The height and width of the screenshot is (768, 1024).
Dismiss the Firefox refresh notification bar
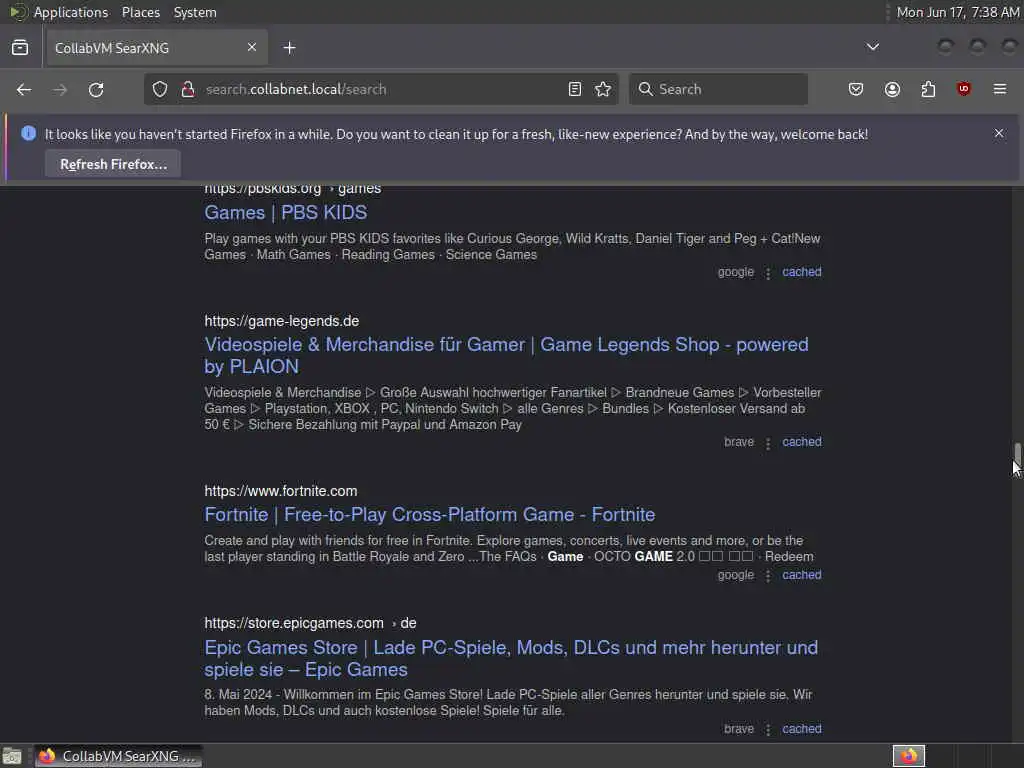[999, 133]
